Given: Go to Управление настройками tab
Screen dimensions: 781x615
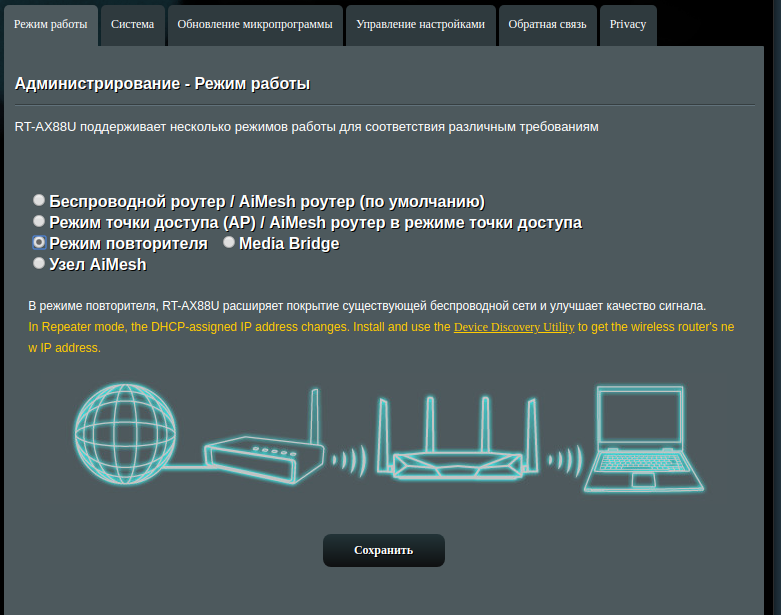Looking at the screenshot, I should [x=420, y=25].
